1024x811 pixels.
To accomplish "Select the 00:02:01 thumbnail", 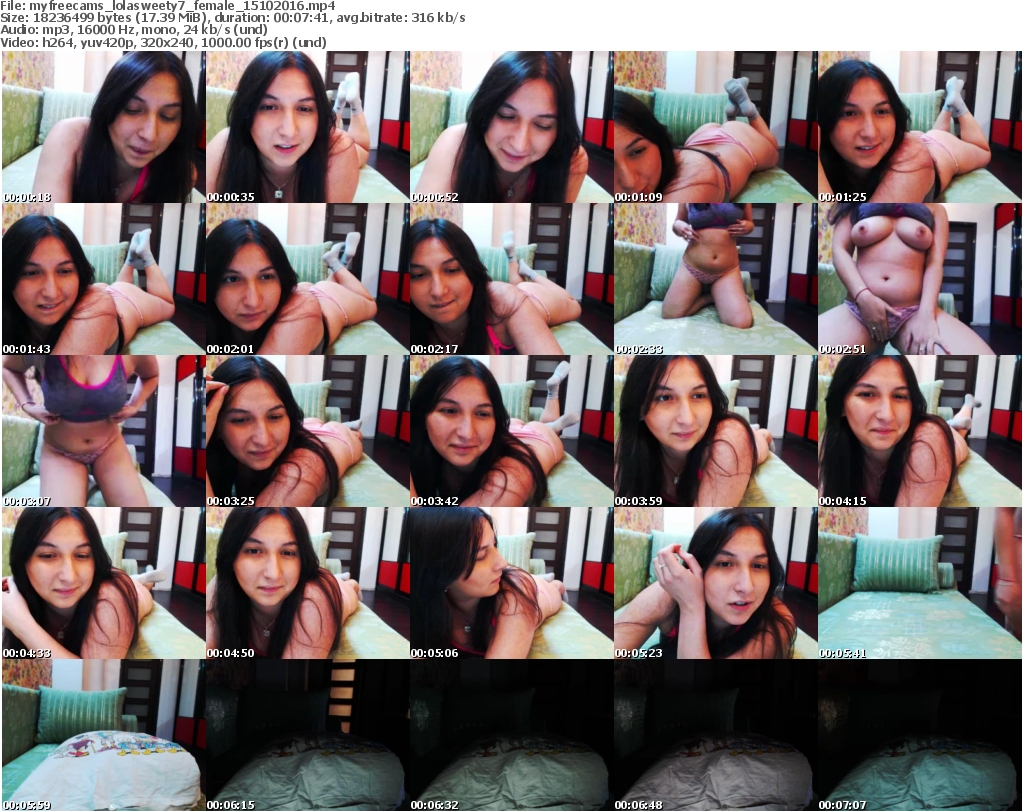I will pos(306,279).
